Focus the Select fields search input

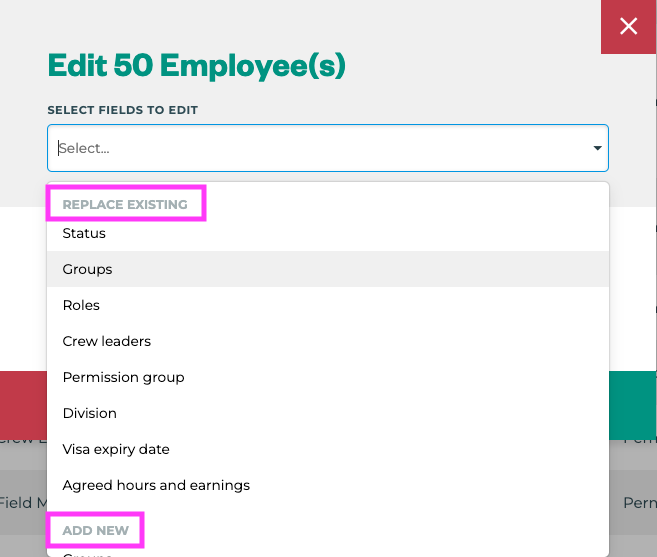pos(300,148)
